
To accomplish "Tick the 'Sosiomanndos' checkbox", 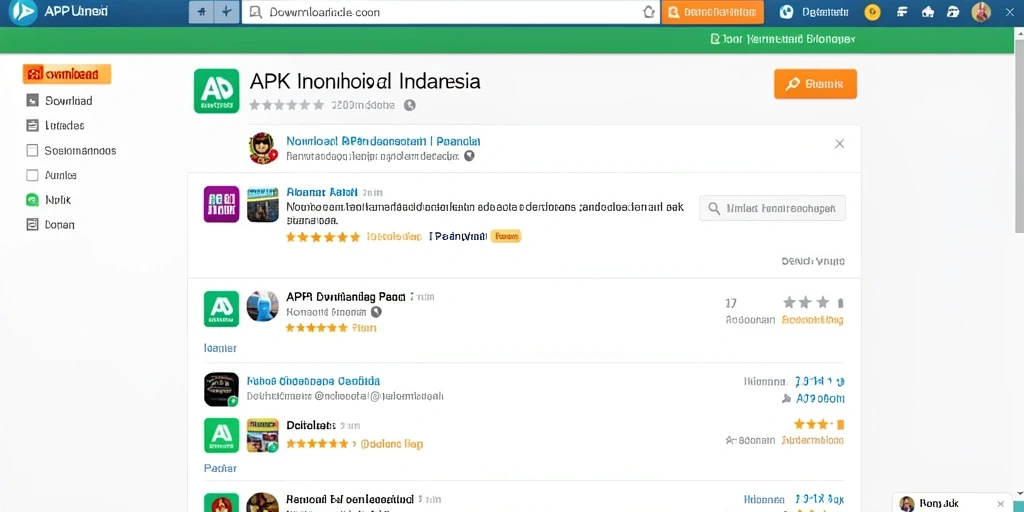I will click(32, 150).
